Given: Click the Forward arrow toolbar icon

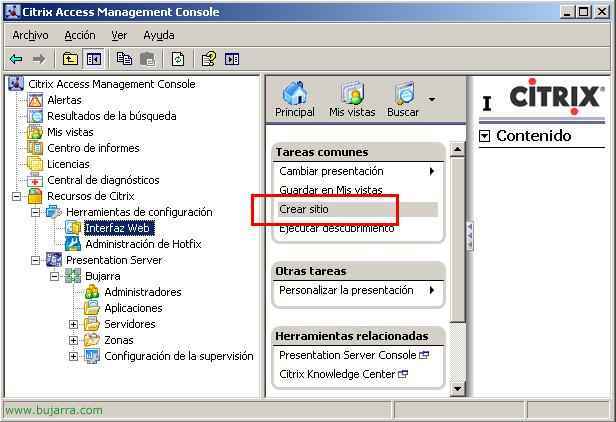Looking at the screenshot, I should pos(38,59).
